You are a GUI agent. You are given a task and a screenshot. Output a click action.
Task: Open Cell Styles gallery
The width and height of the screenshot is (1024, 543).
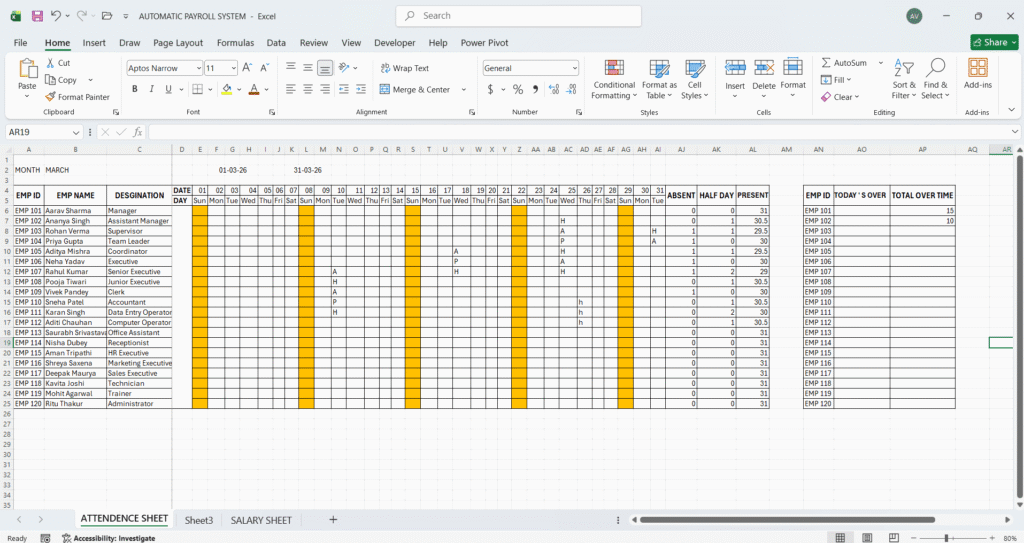coord(694,80)
